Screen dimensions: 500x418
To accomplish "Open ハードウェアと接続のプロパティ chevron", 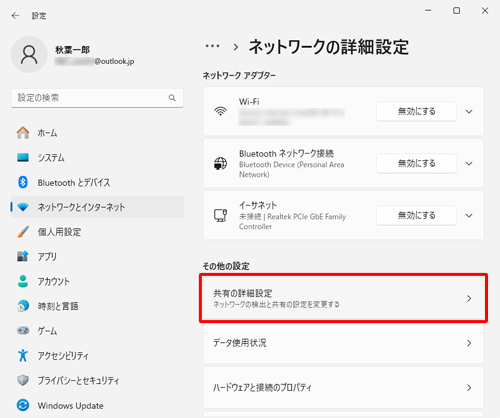I will 469,388.
